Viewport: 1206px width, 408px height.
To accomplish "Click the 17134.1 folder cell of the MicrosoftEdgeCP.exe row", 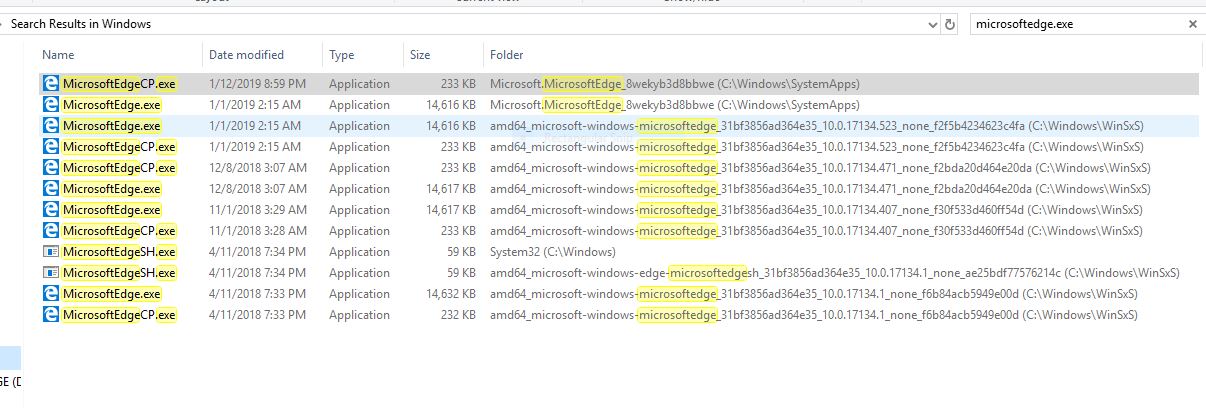I will (814, 315).
